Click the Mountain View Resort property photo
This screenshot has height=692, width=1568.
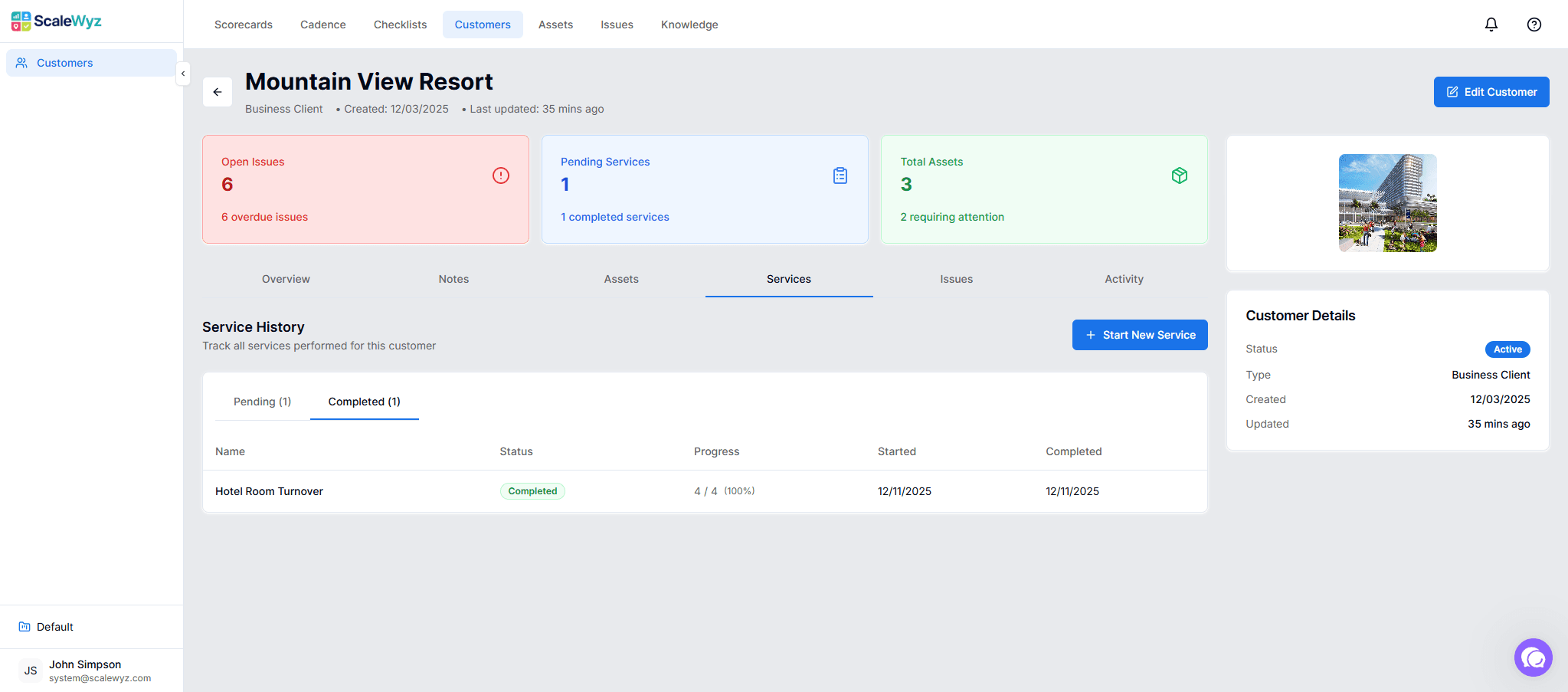click(1387, 202)
